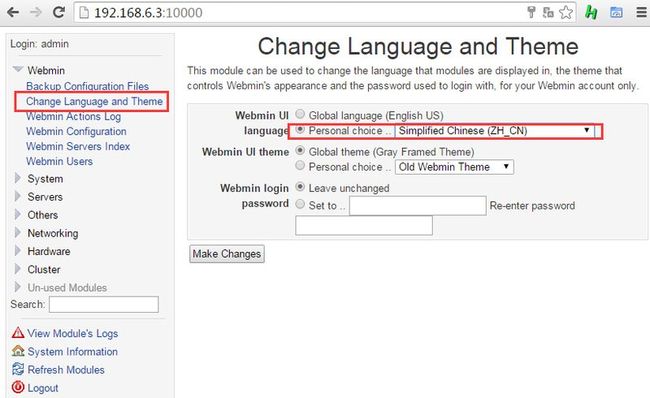The height and width of the screenshot is (398, 650).
Task: Select Global theme (Gray Framed Theme) radio
Action: (300, 150)
